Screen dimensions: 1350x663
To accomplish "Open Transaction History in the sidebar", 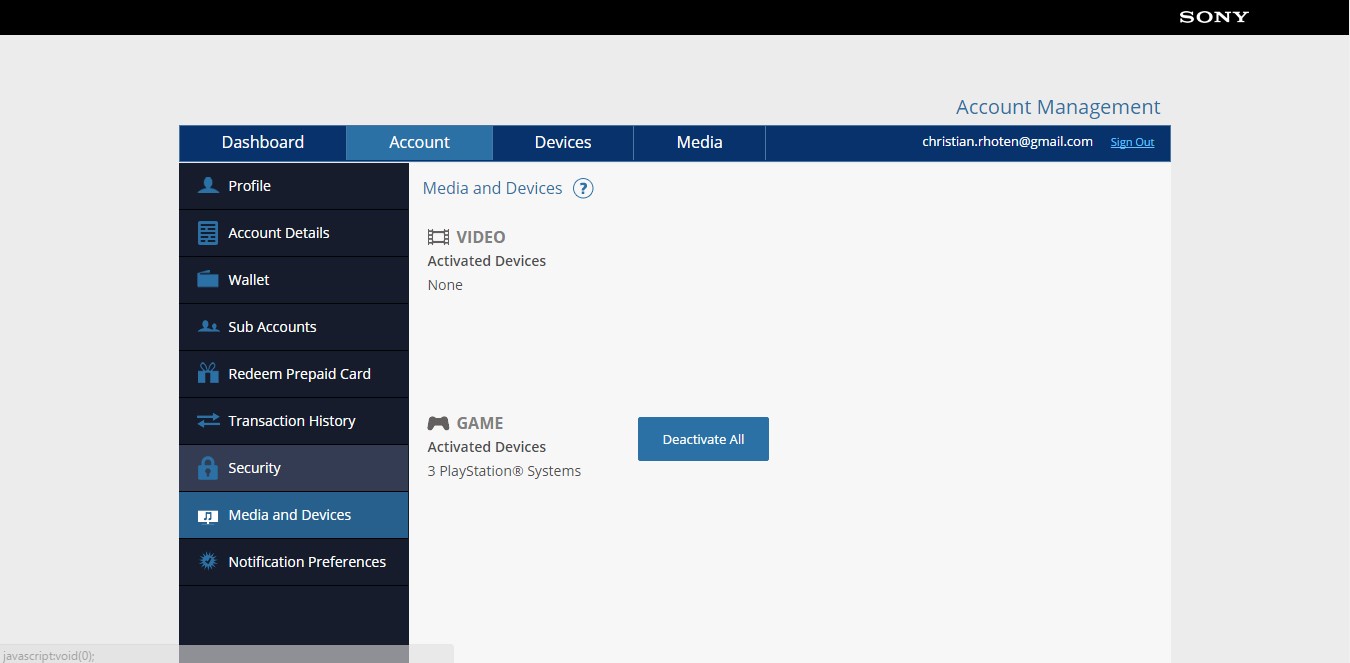I will click(294, 421).
